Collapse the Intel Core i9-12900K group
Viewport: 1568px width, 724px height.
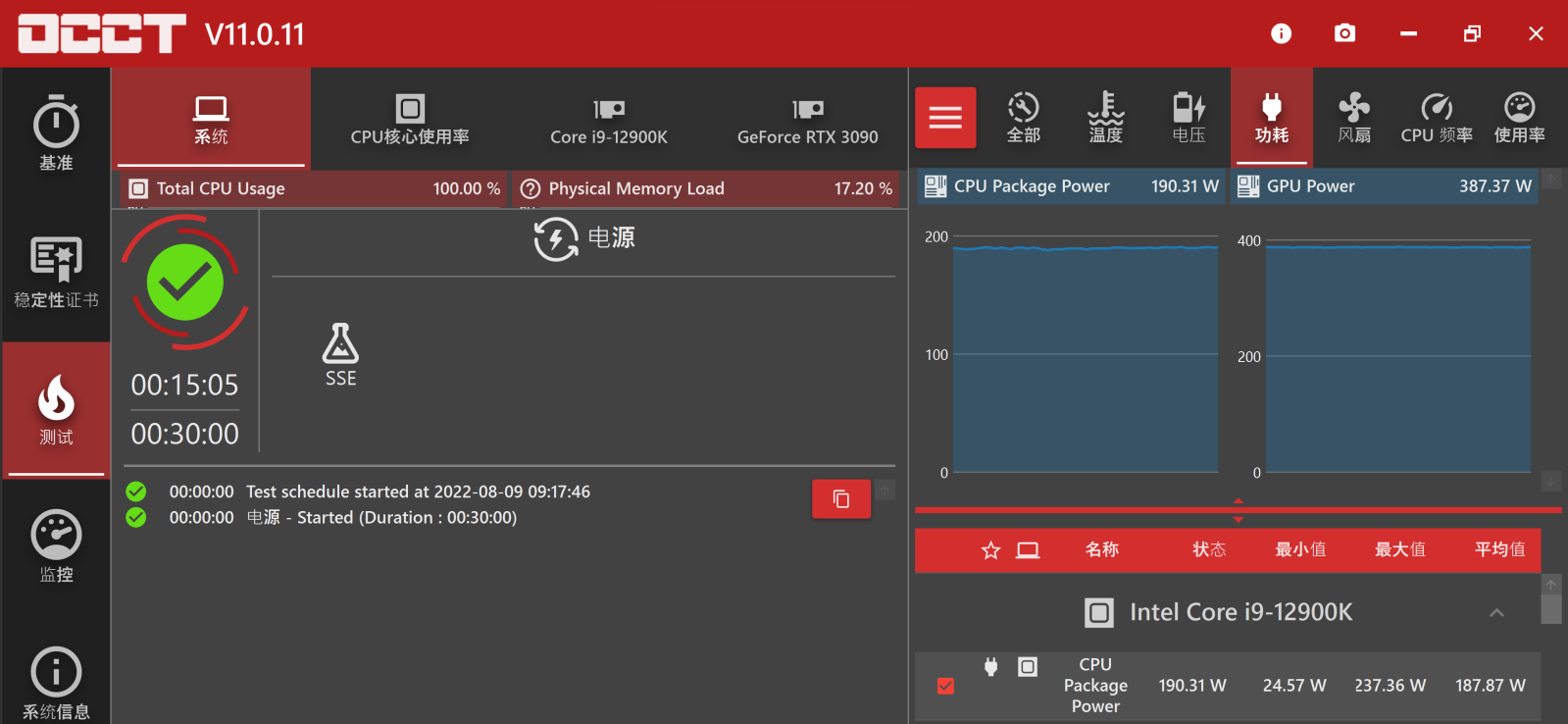pyautogui.click(x=1496, y=613)
